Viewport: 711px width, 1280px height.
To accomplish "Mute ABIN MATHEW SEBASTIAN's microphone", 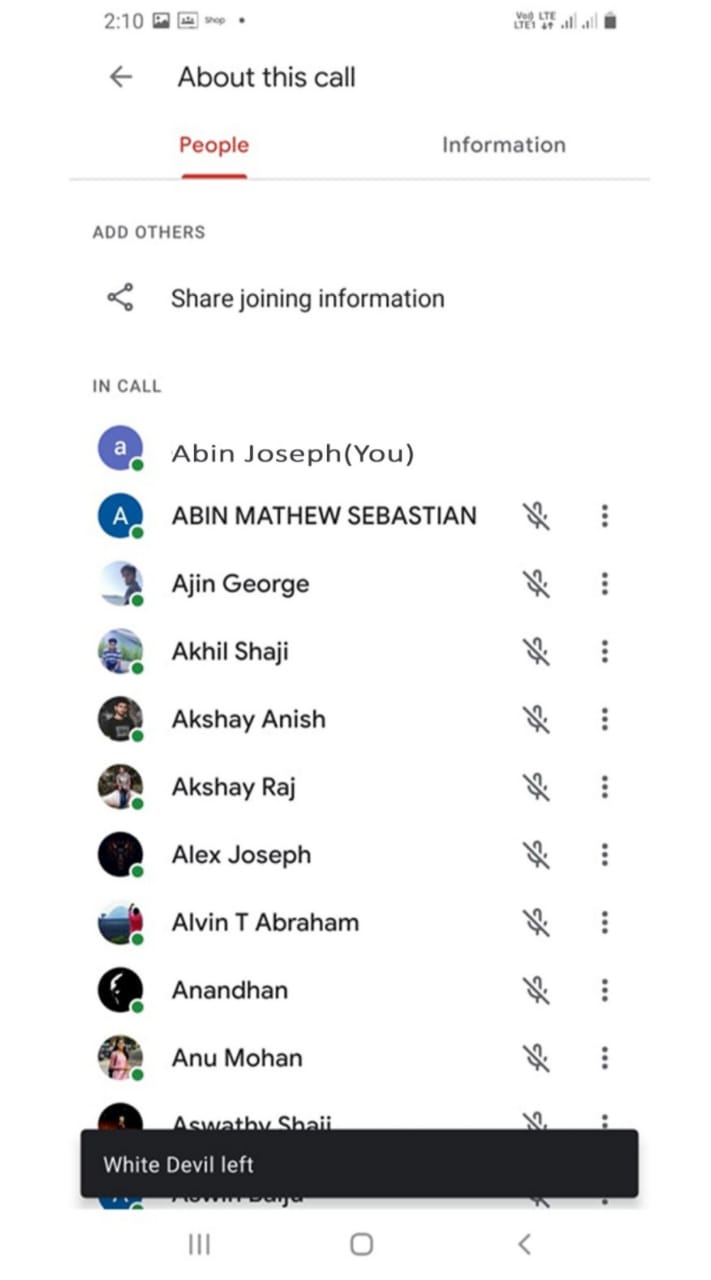I will click(x=537, y=516).
